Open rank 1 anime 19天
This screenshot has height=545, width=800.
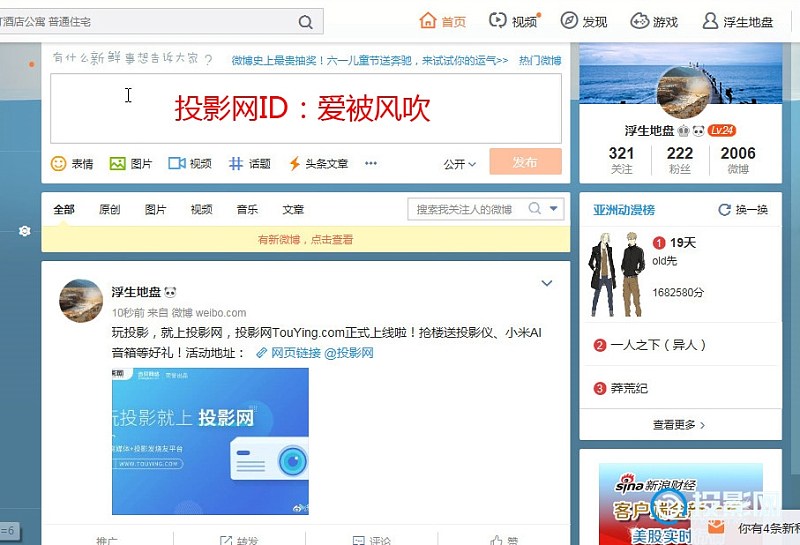point(683,243)
